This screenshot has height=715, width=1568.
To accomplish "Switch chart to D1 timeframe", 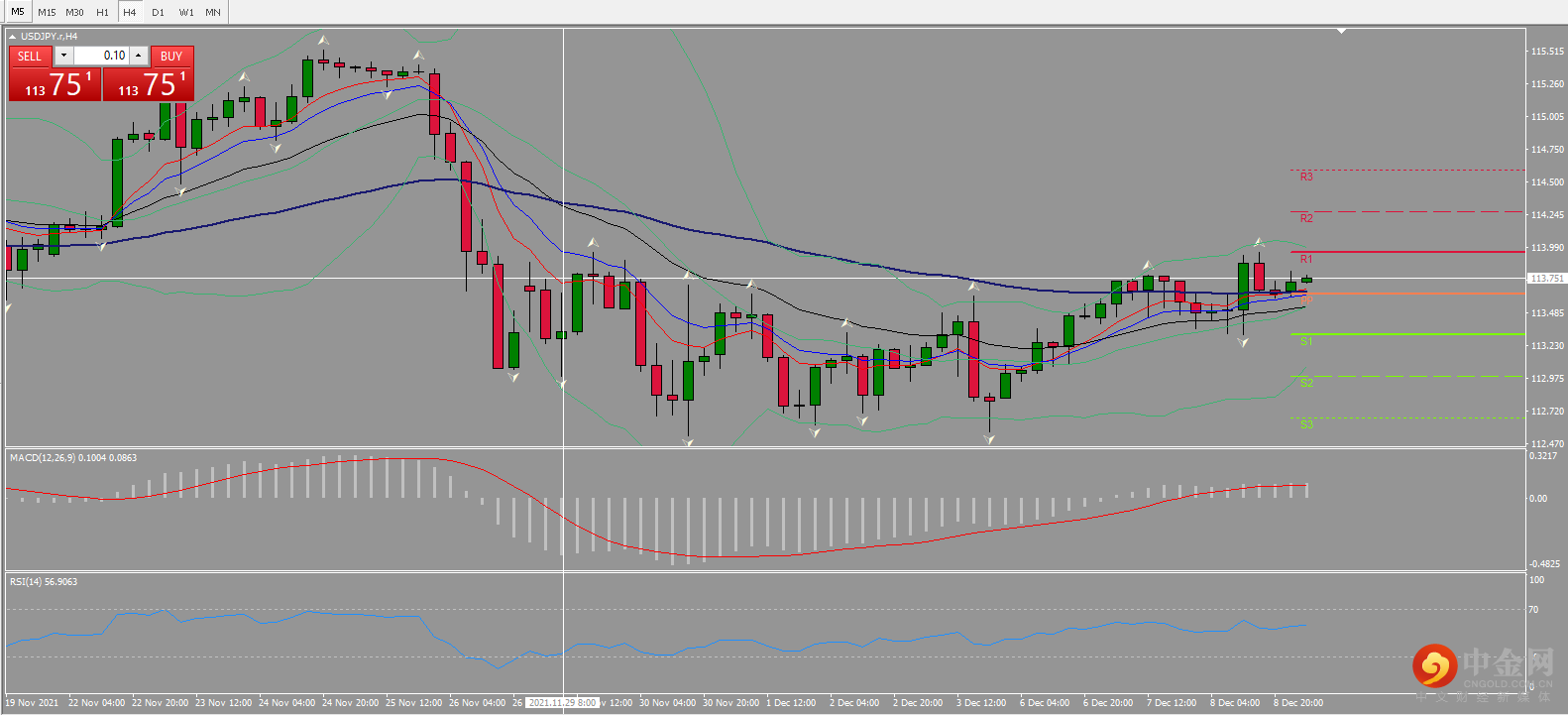I will click(x=158, y=12).
